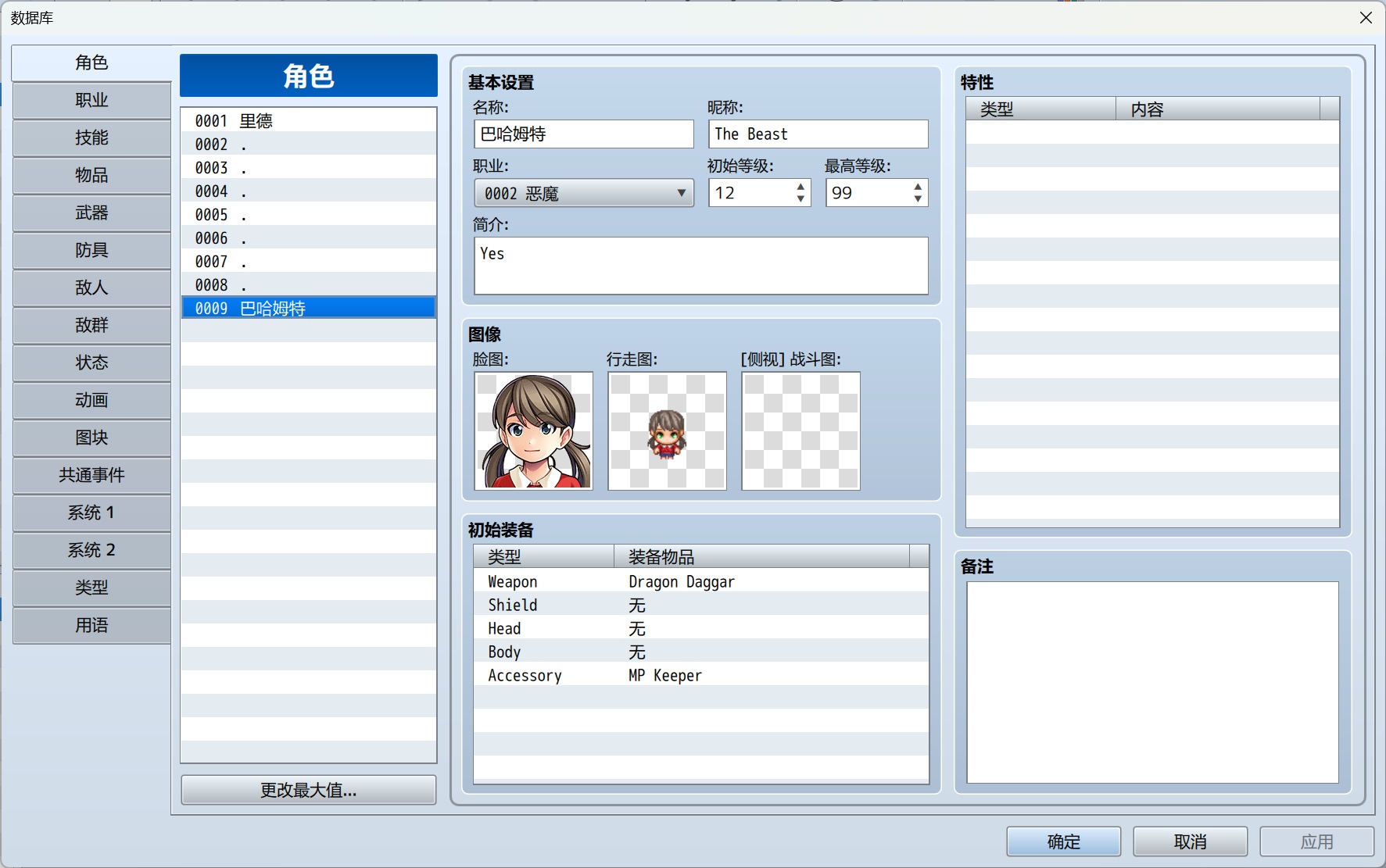
Task: Select the 用语 tab
Action: pyautogui.click(x=91, y=625)
